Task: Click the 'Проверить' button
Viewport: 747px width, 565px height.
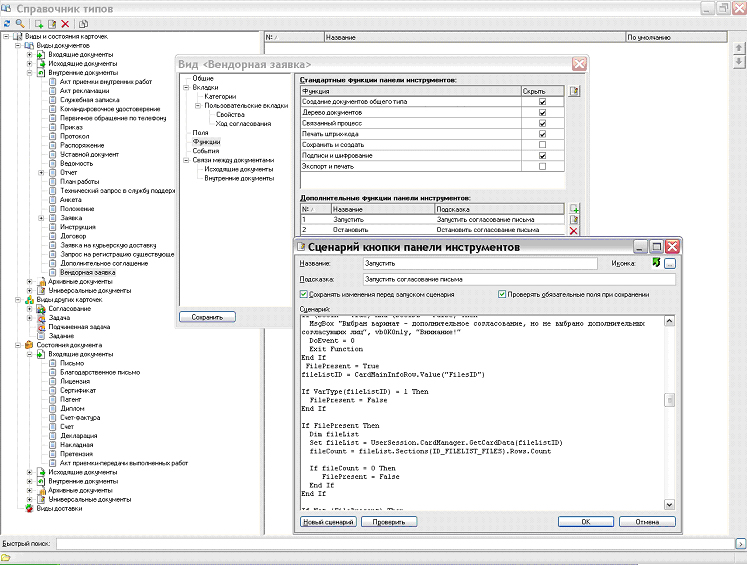Action: pos(388,521)
